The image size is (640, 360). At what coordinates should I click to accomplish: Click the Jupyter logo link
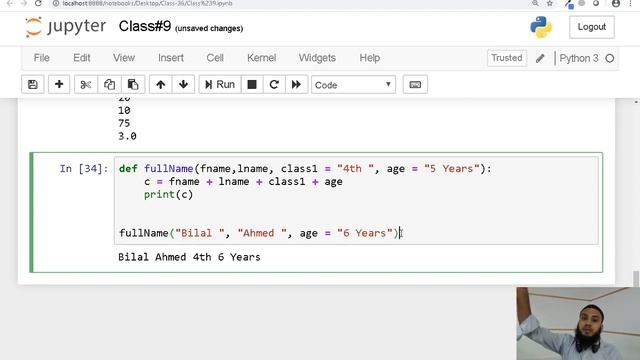tap(65, 27)
